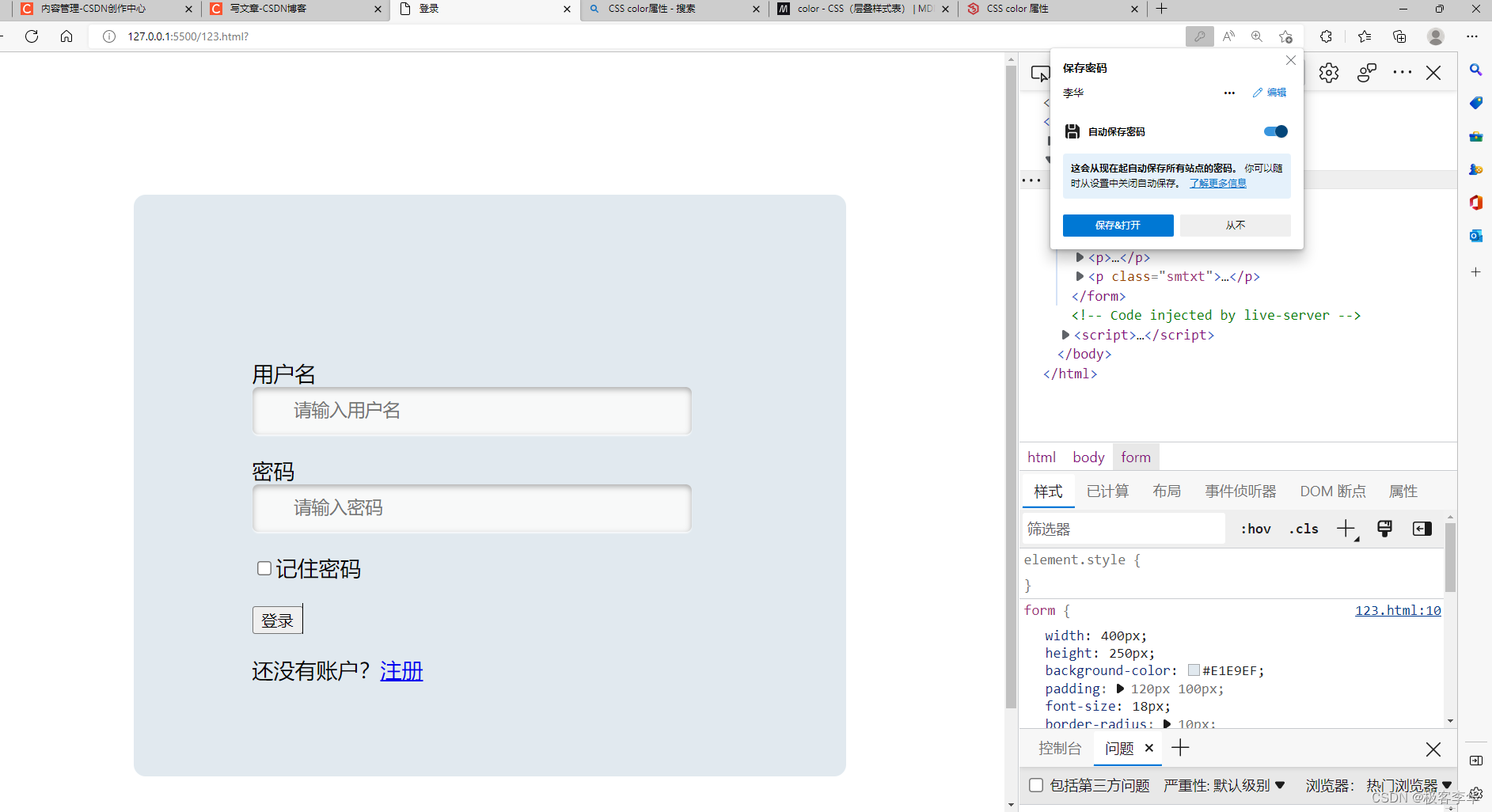
Task: Open the user profile avatar
Action: (x=1436, y=36)
